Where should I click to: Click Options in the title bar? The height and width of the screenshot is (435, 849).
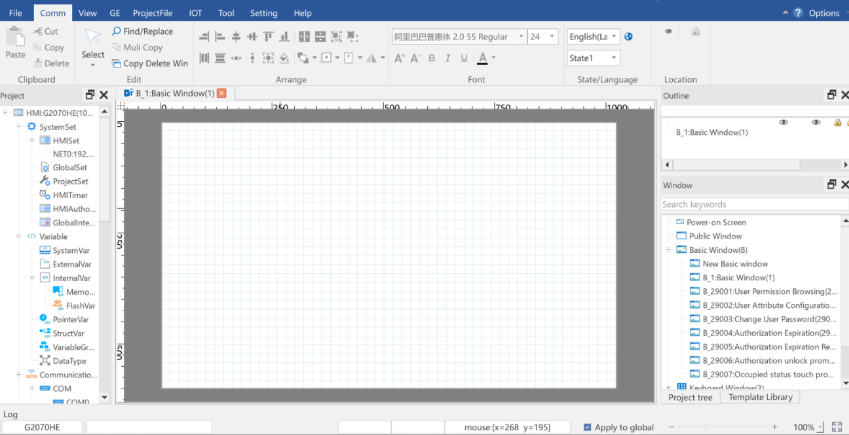pyautogui.click(x=824, y=13)
